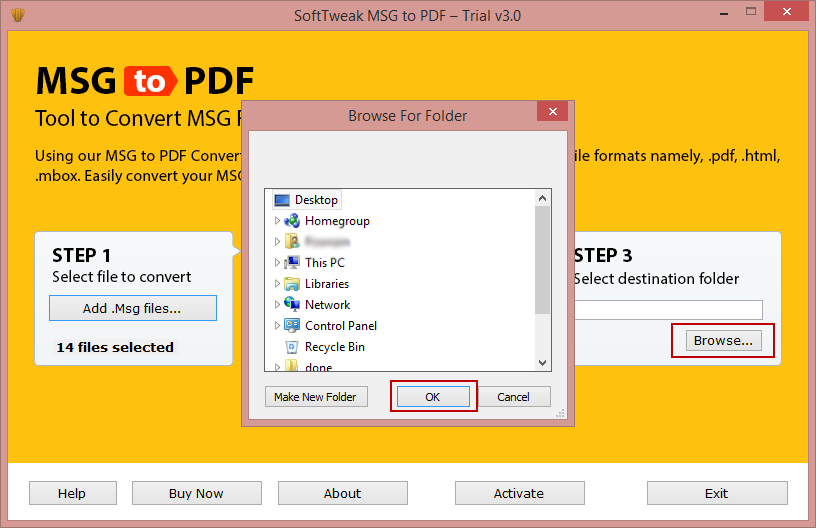Click the Activate button

[x=519, y=493]
